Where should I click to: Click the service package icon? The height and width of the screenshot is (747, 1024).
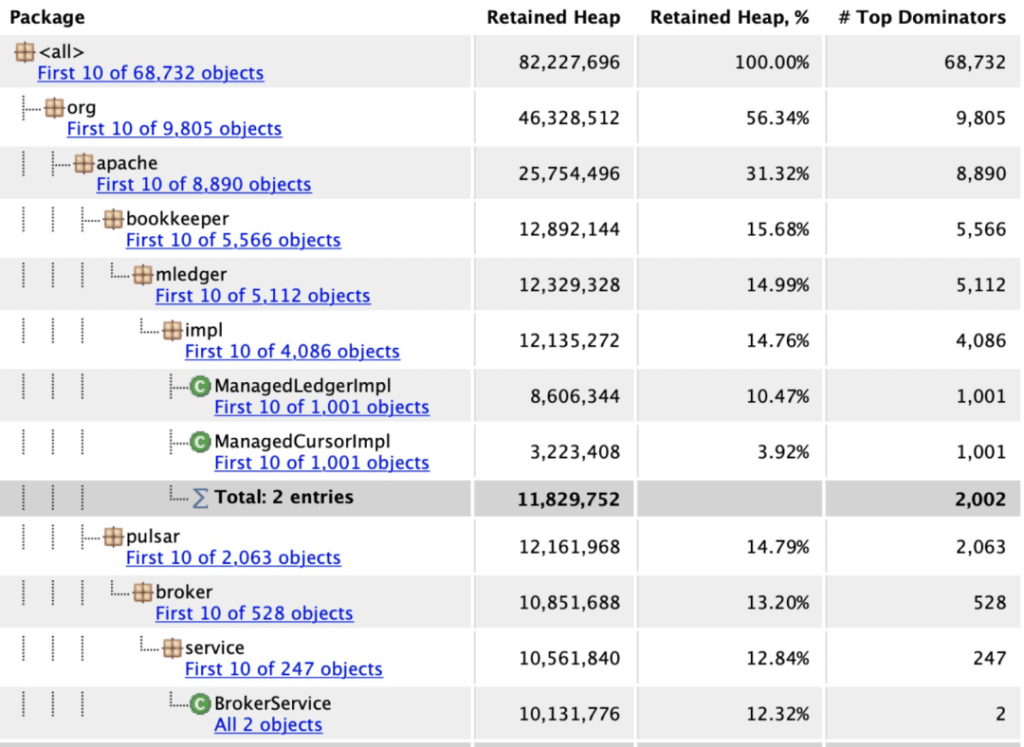[x=172, y=648]
